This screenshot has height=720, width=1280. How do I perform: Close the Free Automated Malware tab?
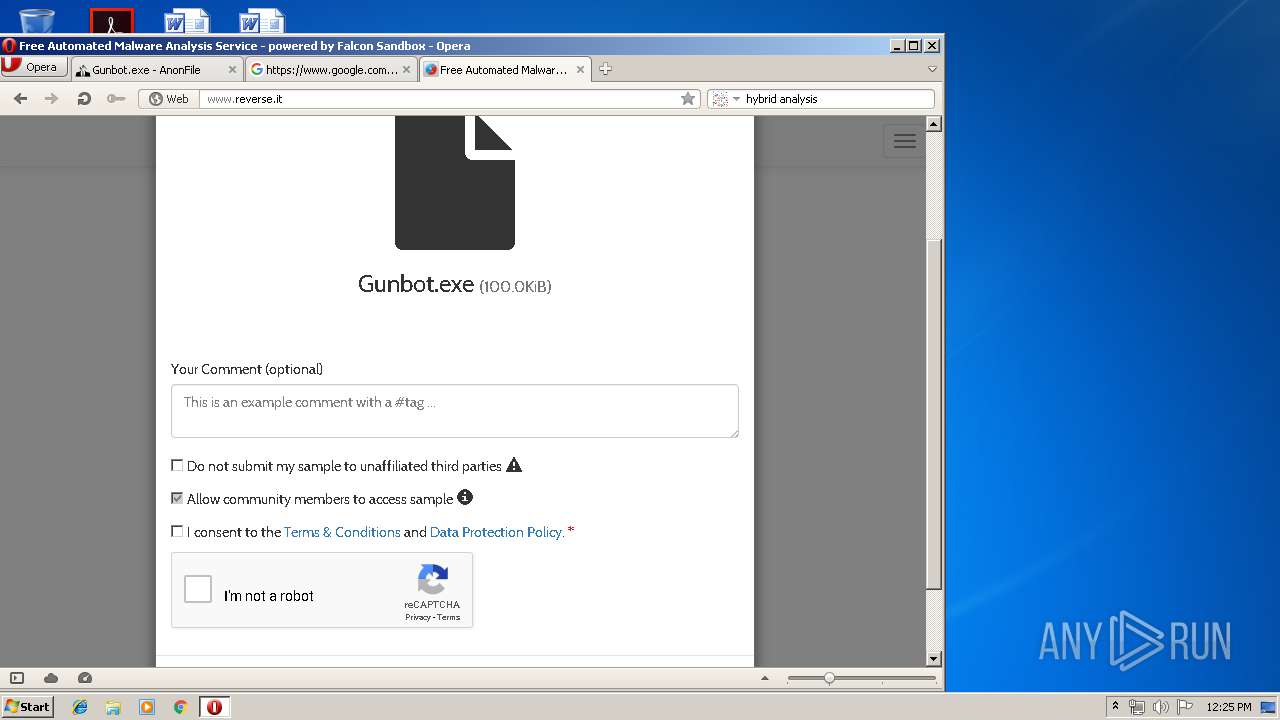click(580, 70)
